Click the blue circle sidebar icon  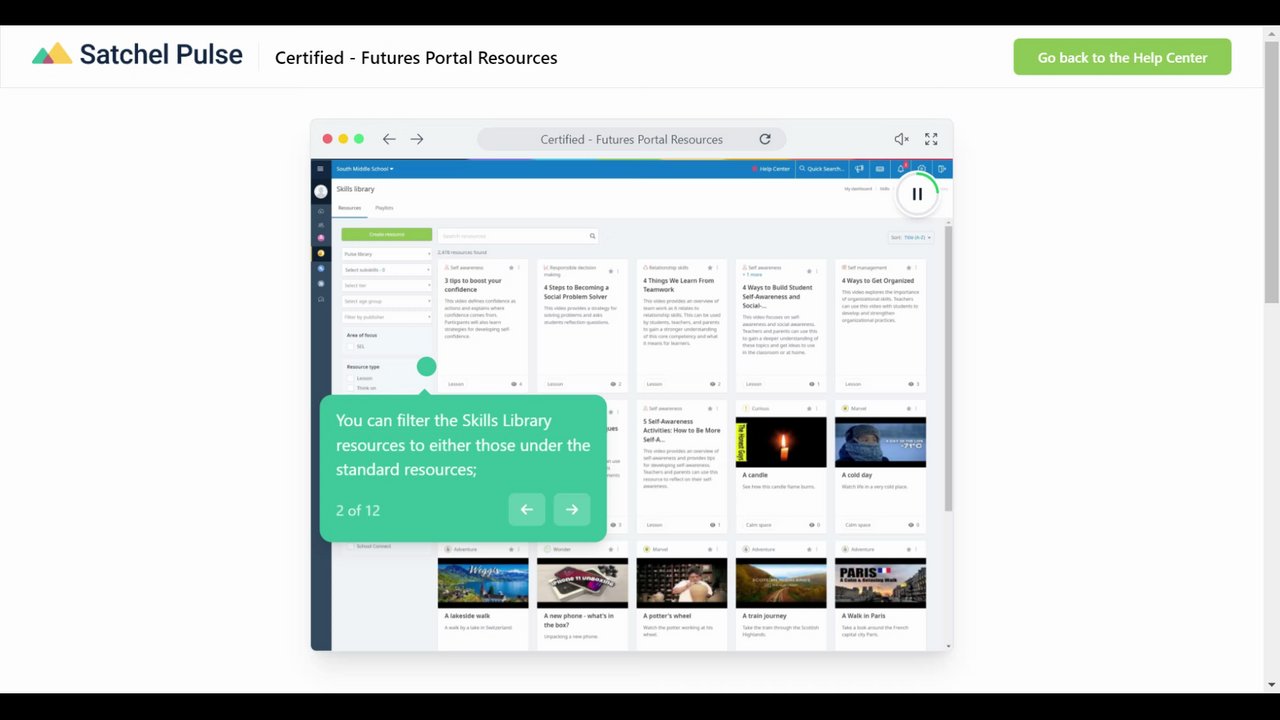click(321, 269)
